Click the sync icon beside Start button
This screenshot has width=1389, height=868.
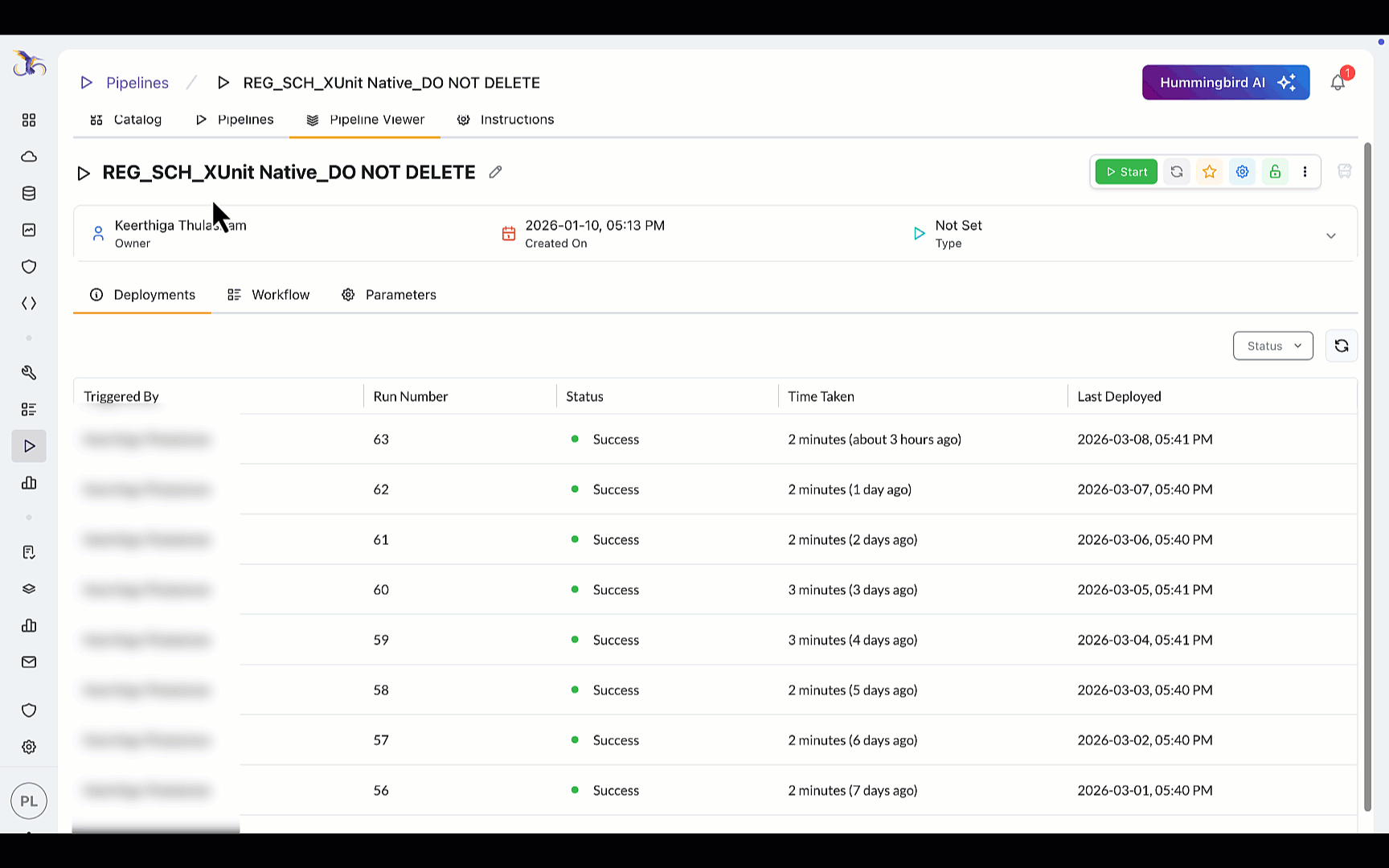tap(1176, 172)
